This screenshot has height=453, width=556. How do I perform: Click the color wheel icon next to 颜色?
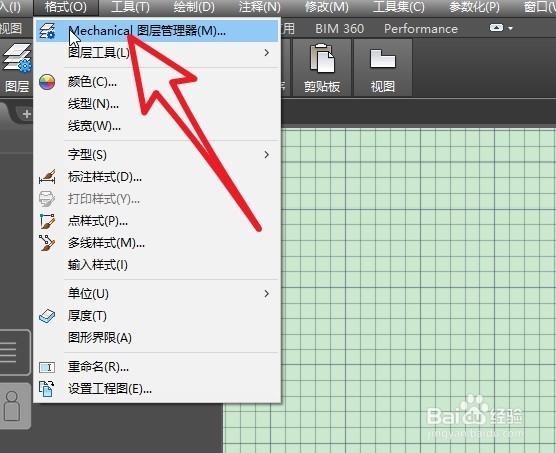click(x=47, y=82)
